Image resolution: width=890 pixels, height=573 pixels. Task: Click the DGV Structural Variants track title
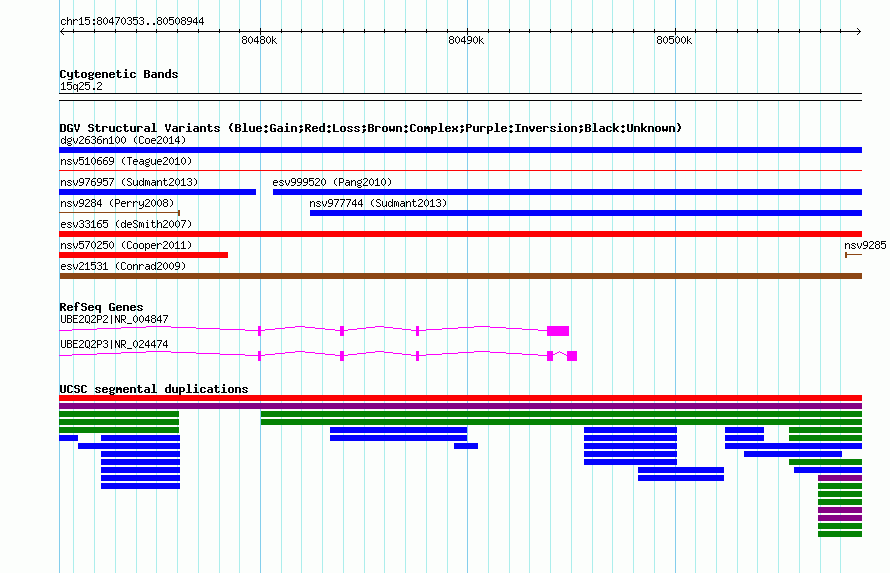371,128
